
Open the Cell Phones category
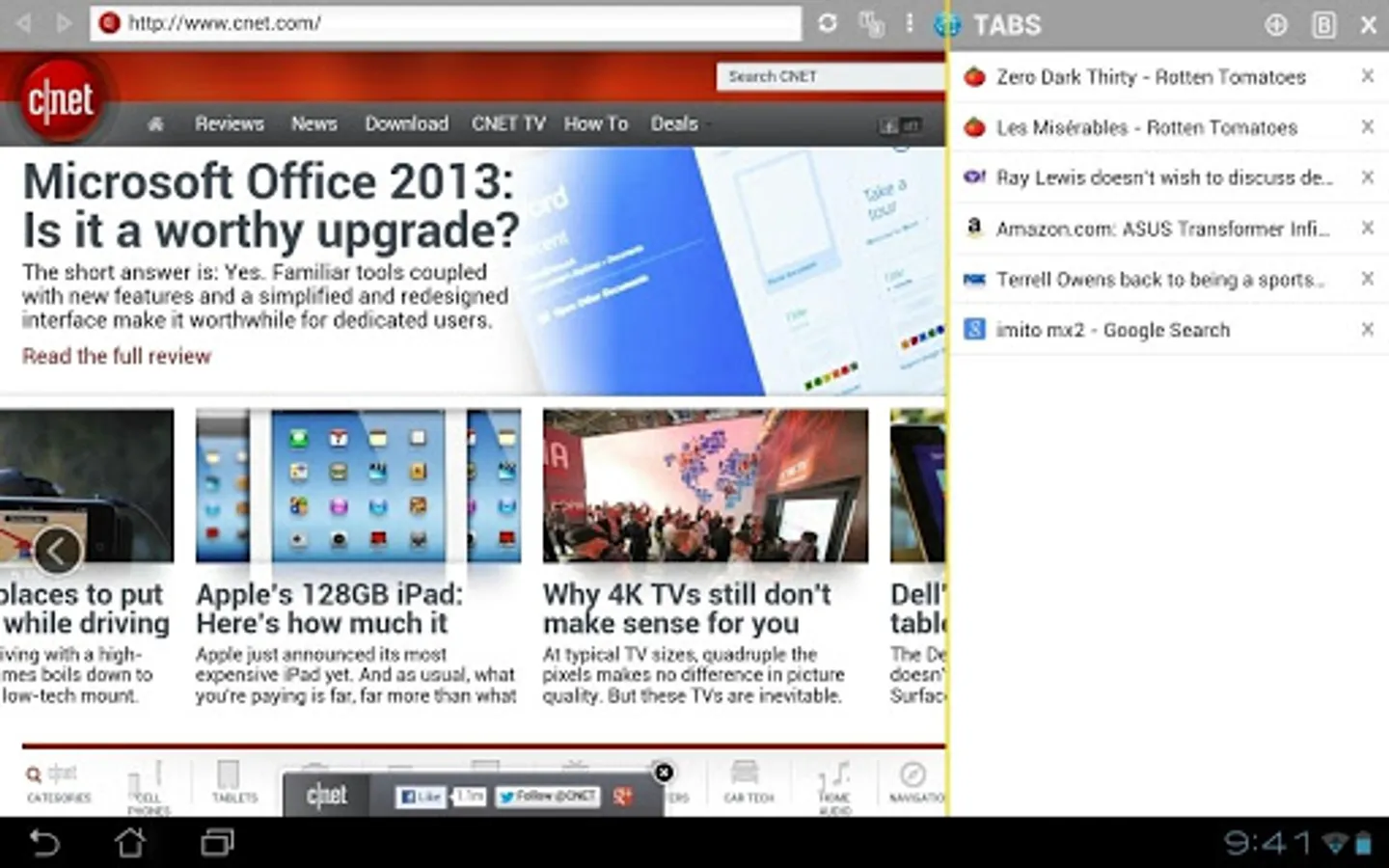[148, 786]
